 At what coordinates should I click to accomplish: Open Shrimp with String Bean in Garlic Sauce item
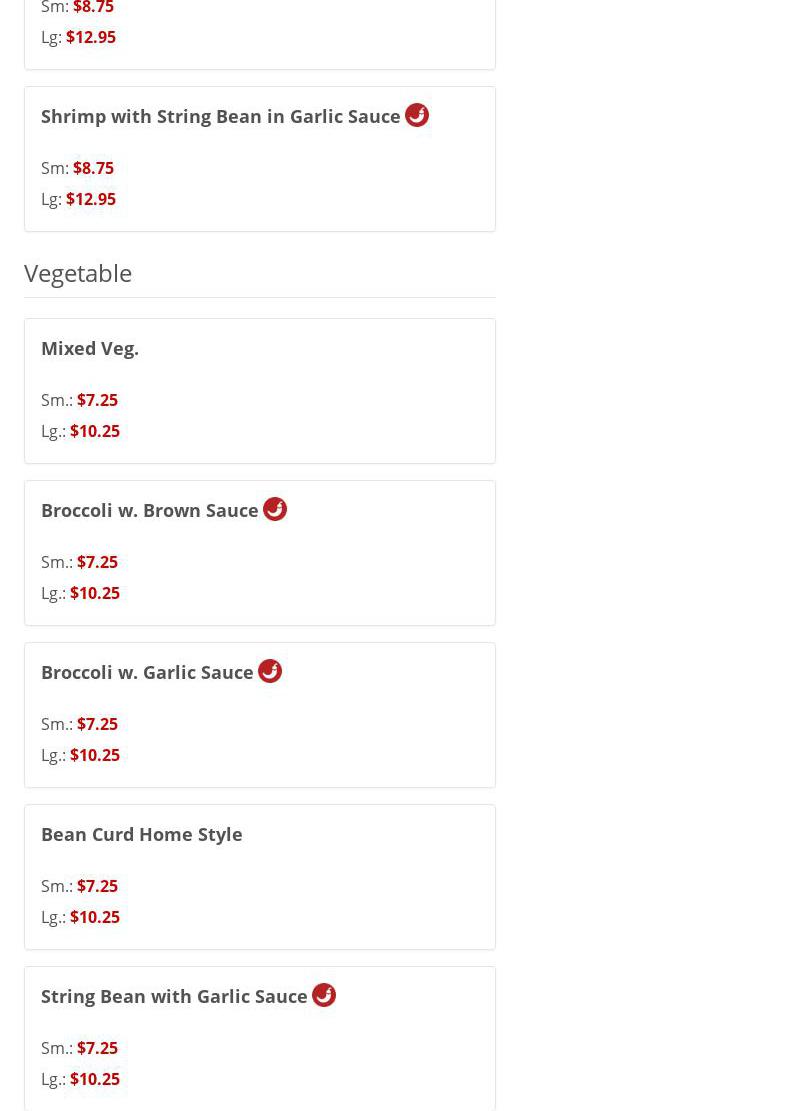pos(220,116)
